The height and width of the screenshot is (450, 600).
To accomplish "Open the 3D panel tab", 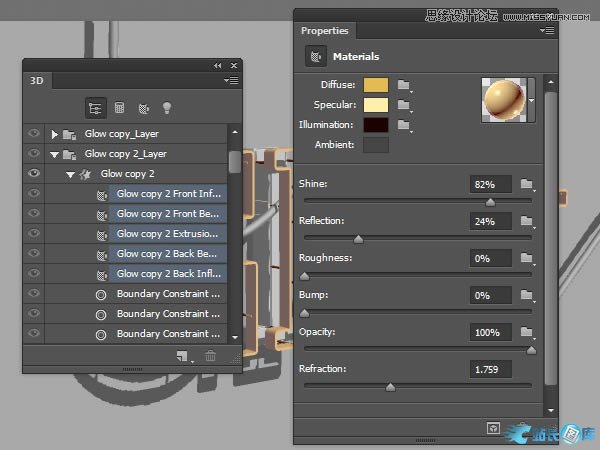I will (37, 81).
